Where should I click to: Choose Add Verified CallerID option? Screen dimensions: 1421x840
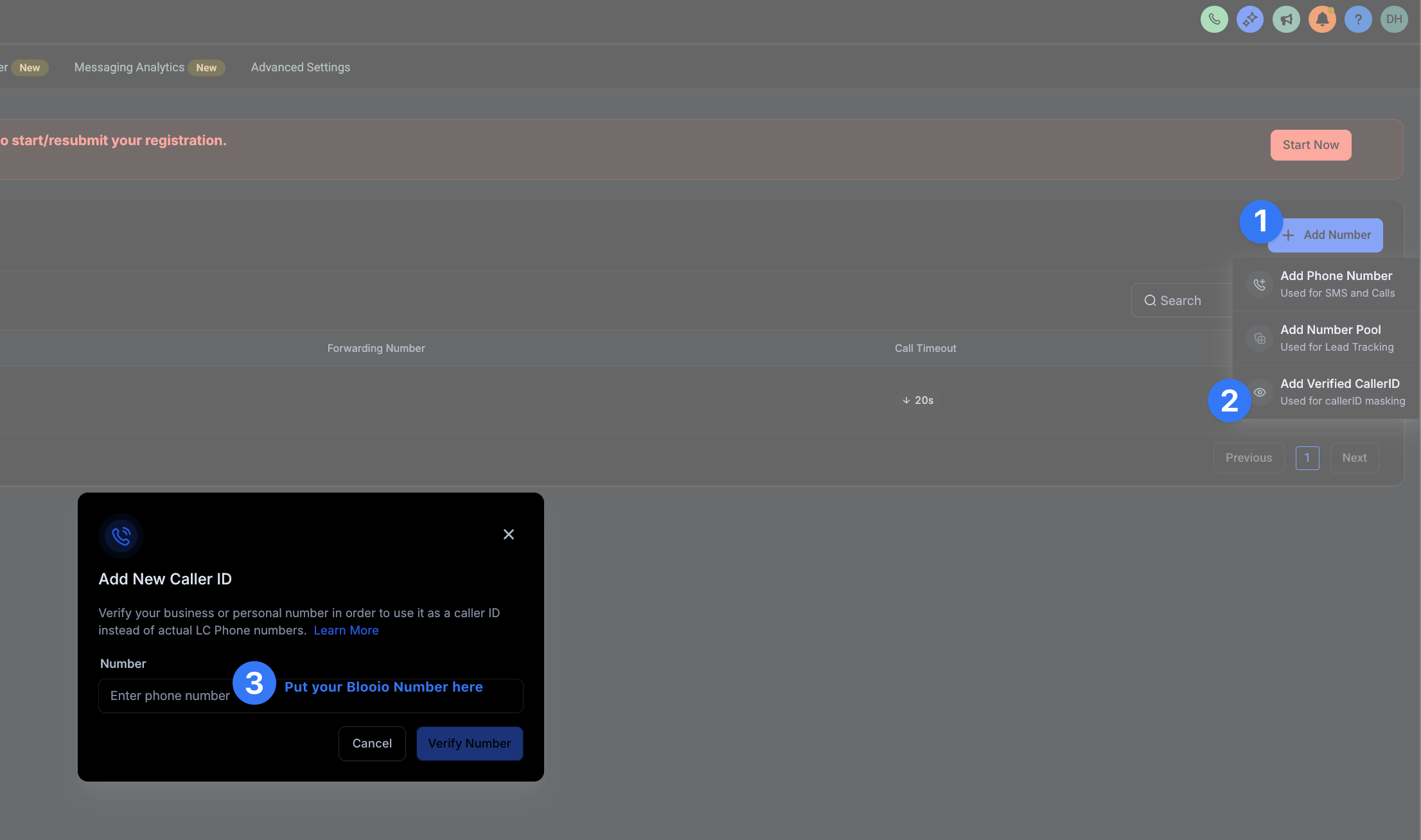coord(1326,392)
